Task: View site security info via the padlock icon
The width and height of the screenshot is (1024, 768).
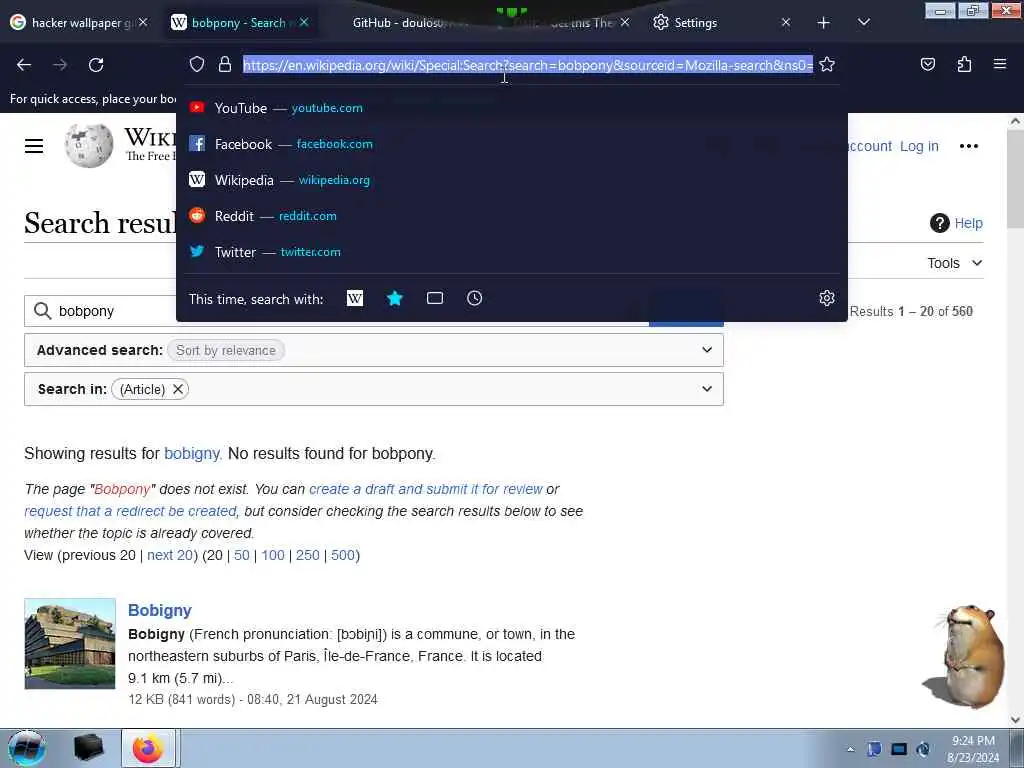Action: point(225,64)
